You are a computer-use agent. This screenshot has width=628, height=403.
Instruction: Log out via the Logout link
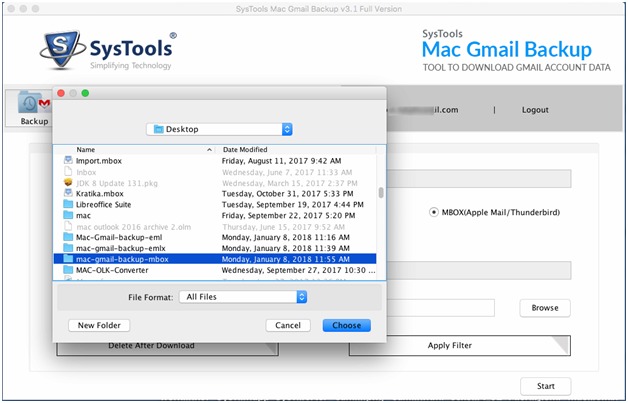tap(535, 110)
